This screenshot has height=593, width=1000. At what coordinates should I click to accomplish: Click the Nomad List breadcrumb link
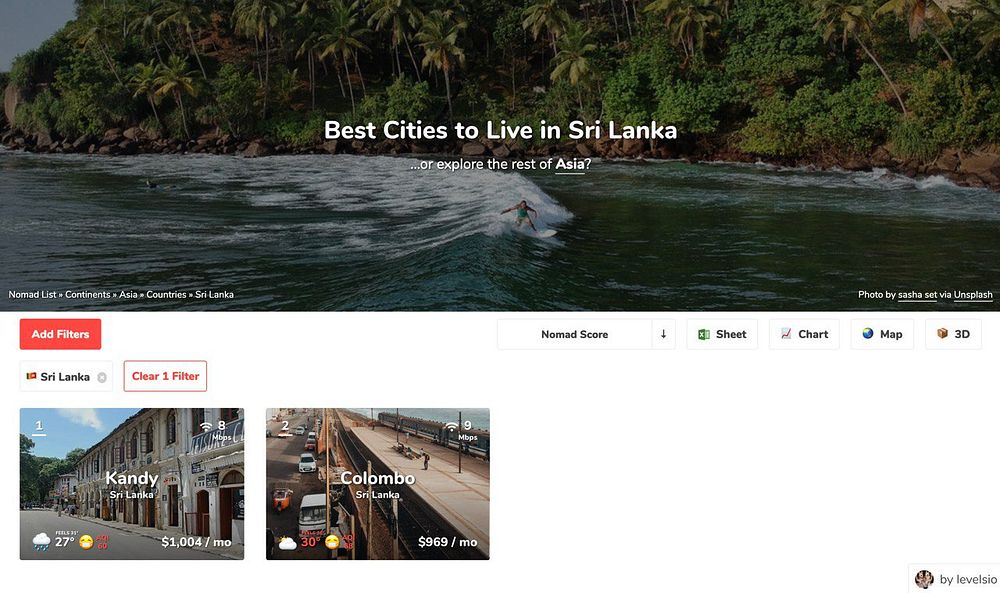point(33,295)
